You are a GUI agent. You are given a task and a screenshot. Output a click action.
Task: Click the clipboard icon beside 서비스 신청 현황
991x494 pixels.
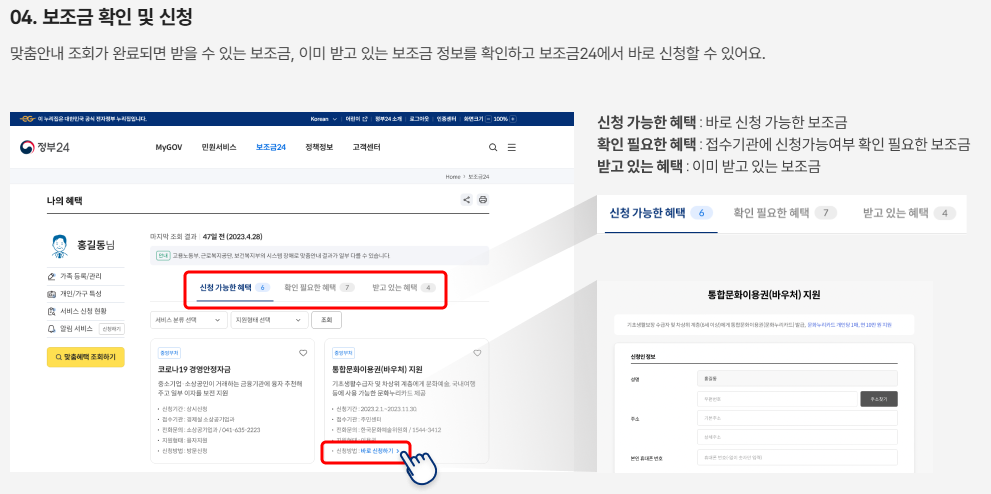tap(52, 311)
